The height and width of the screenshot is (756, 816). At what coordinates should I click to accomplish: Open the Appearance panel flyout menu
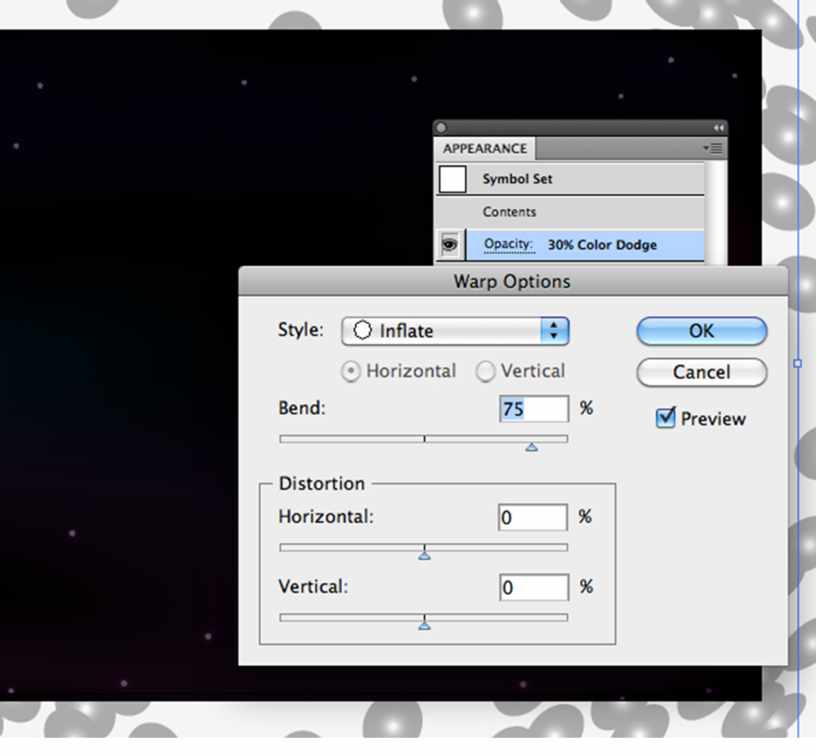coord(713,148)
